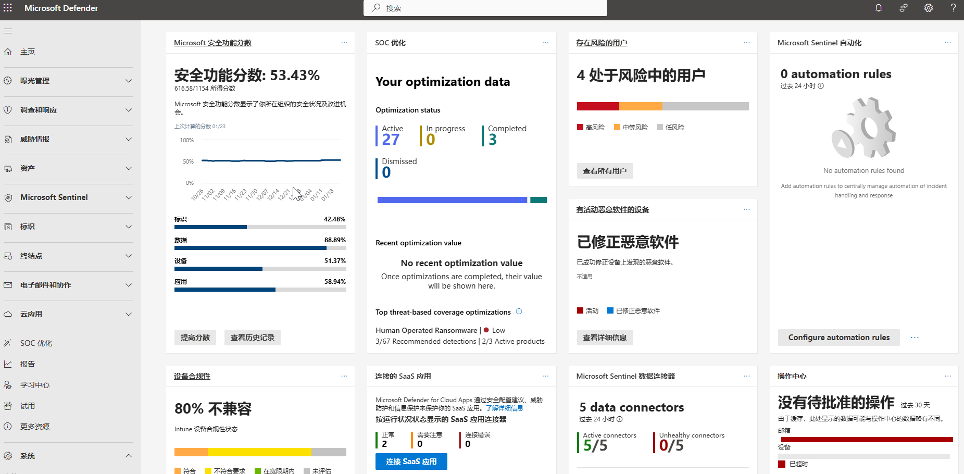
Task: Click the System (系统) sidebar icon
Action: pyautogui.click(x=8, y=456)
